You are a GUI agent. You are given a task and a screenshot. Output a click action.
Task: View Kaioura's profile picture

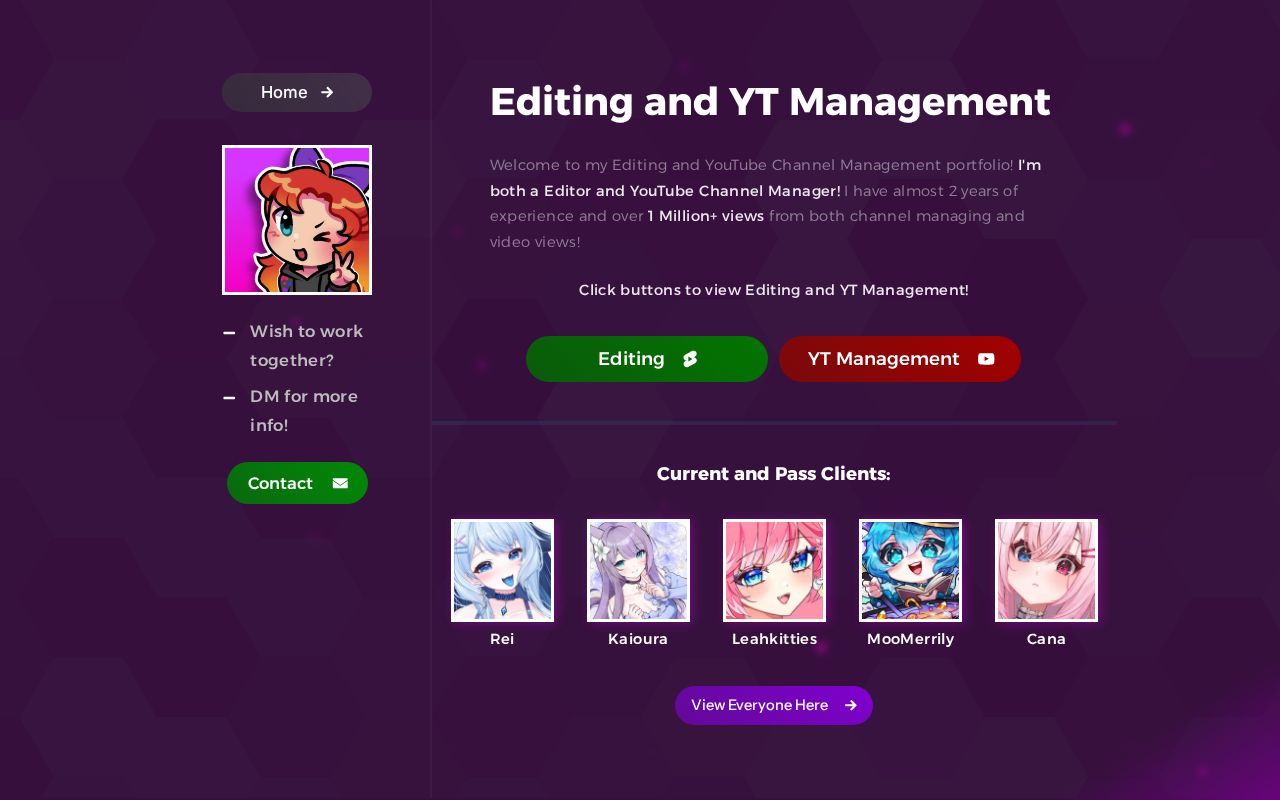[x=638, y=570]
